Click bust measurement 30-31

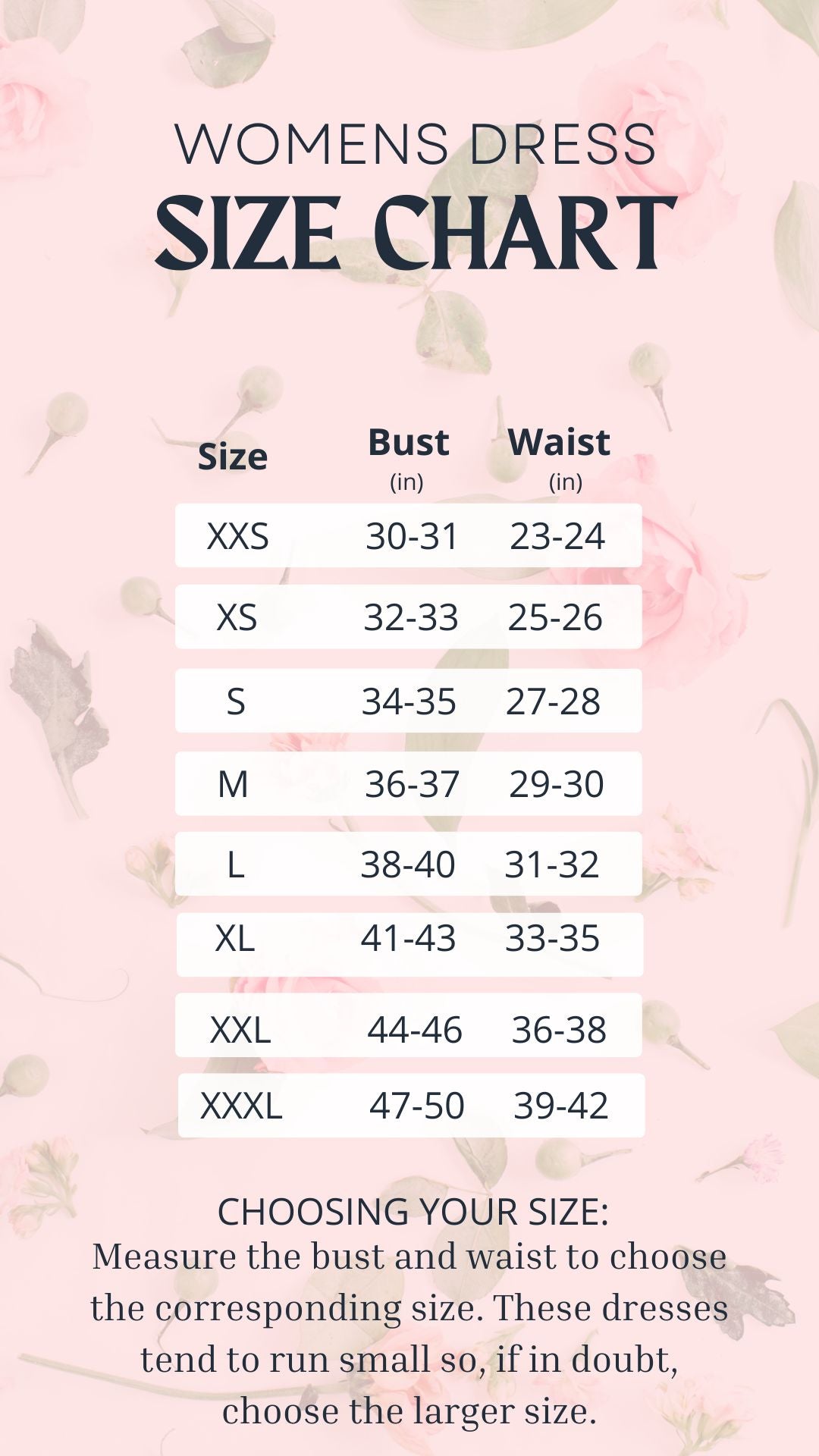(x=413, y=537)
